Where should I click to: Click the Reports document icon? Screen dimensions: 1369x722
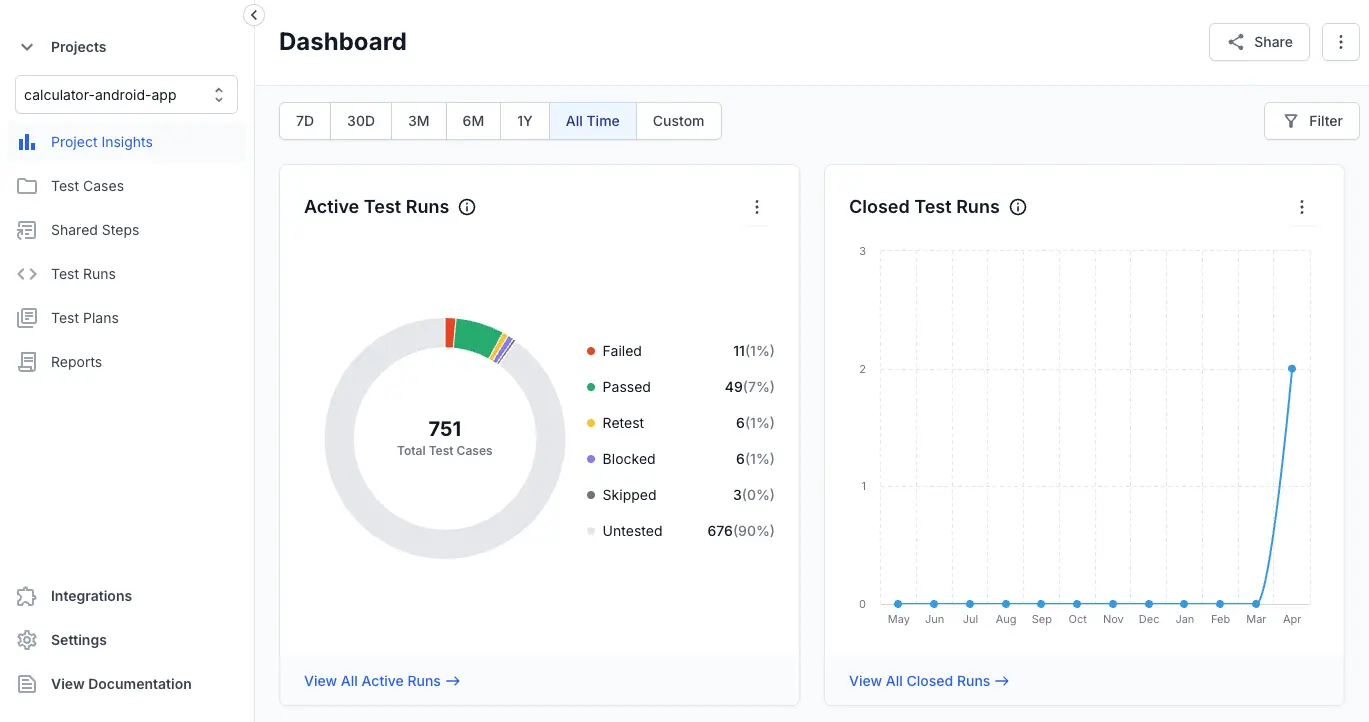click(x=27, y=362)
